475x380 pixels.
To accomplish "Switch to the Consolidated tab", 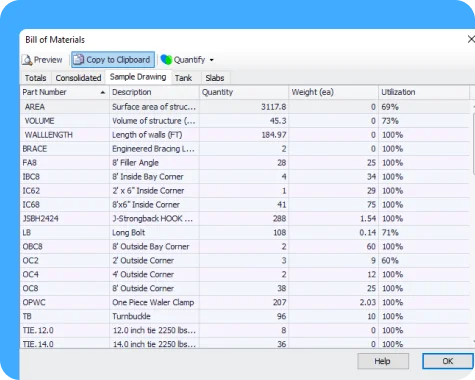I will click(78, 78).
